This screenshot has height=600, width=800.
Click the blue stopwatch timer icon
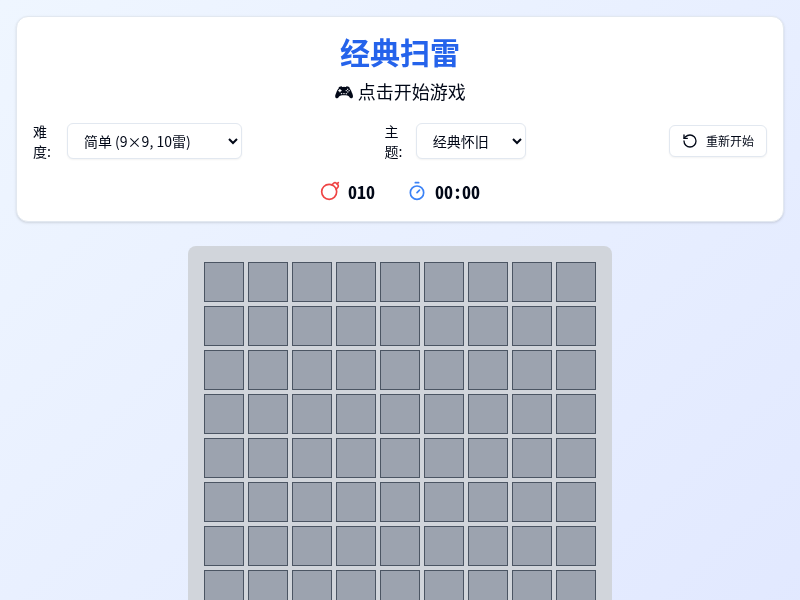pos(417,191)
